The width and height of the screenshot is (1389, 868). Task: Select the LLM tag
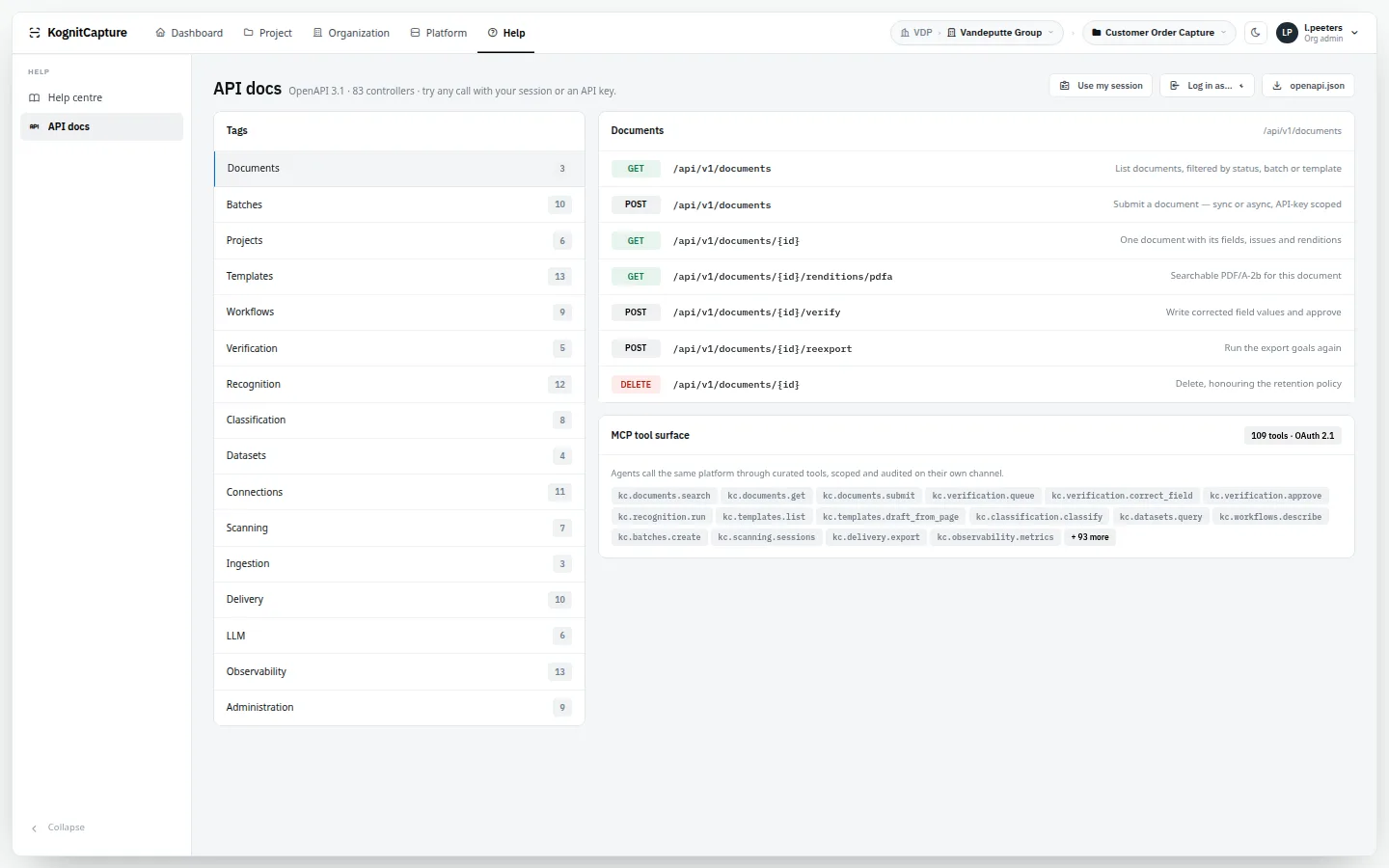(399, 636)
